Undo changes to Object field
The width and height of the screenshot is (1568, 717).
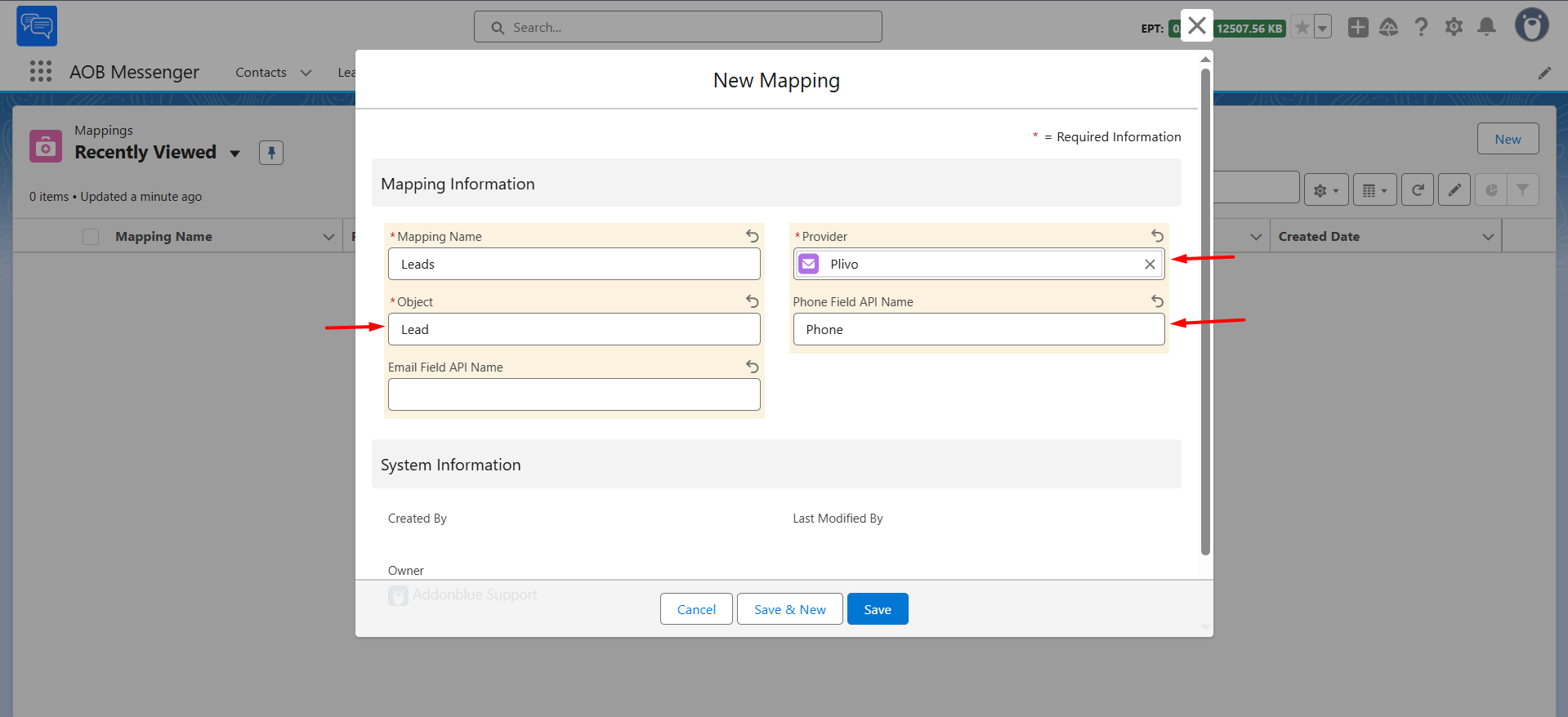(753, 301)
